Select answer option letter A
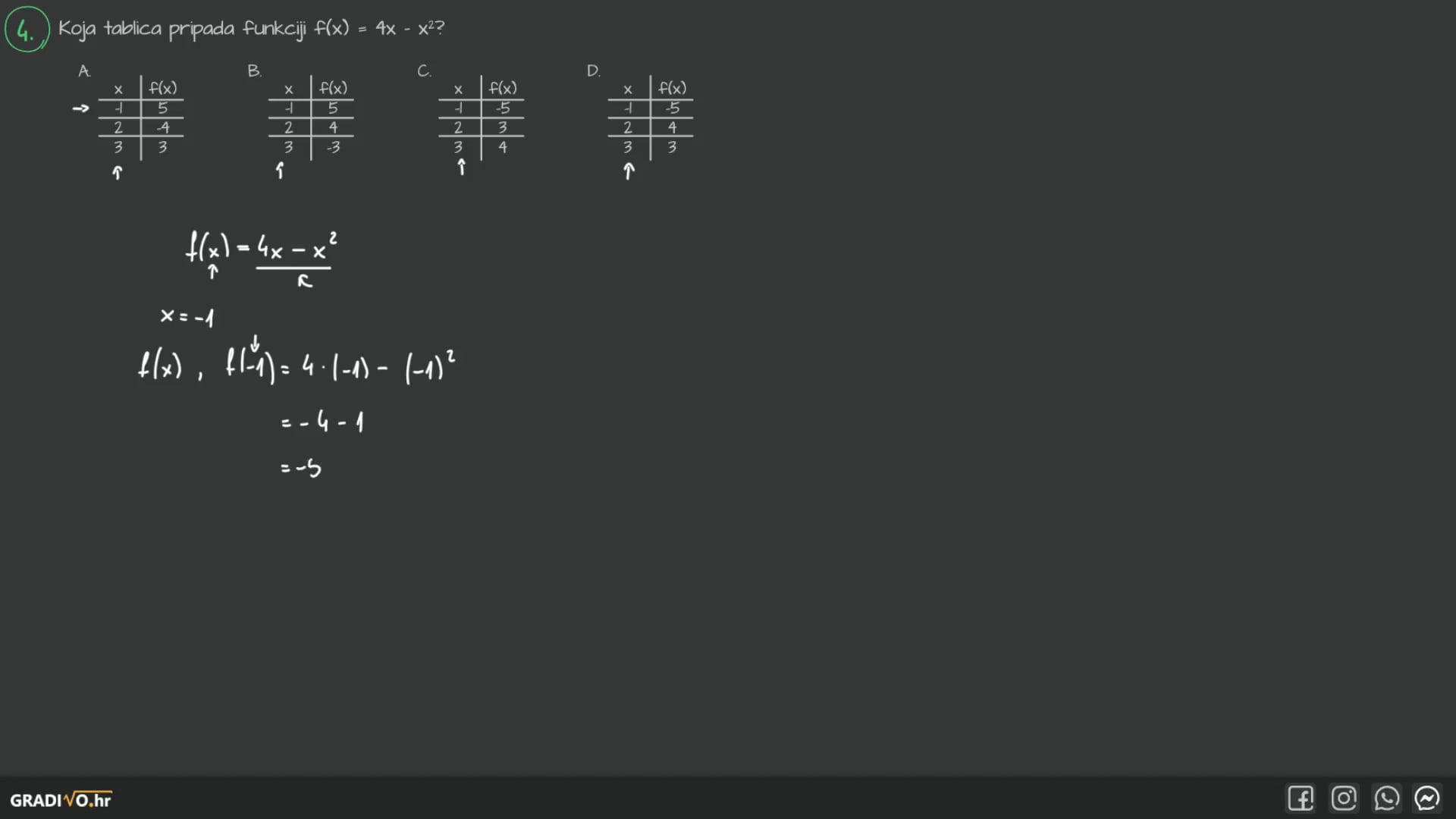 coord(84,71)
